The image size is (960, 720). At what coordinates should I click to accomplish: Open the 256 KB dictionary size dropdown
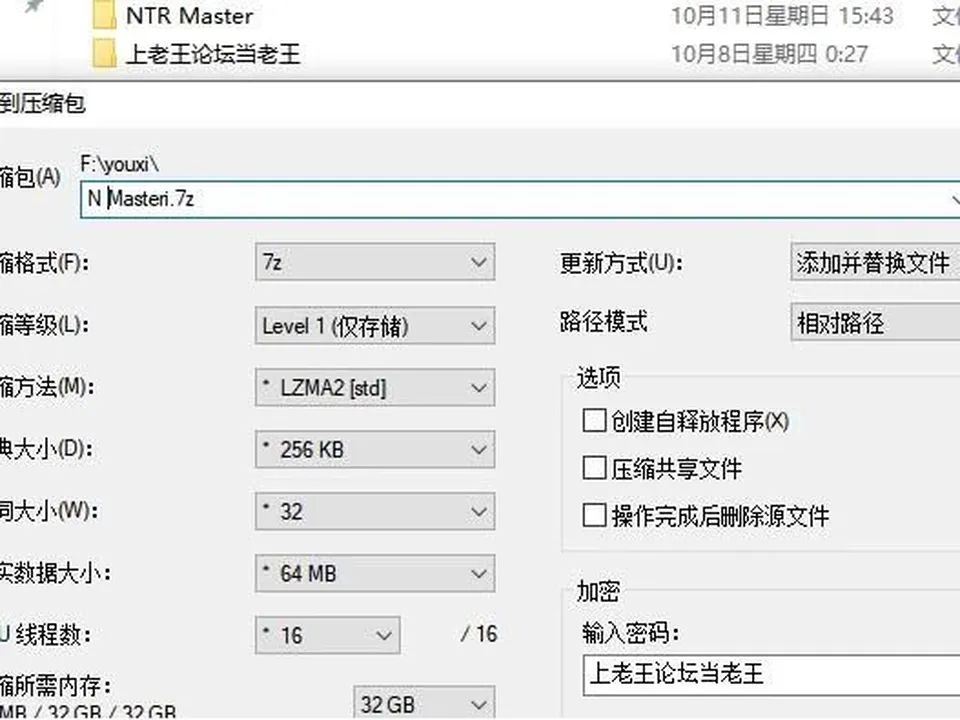coord(375,449)
